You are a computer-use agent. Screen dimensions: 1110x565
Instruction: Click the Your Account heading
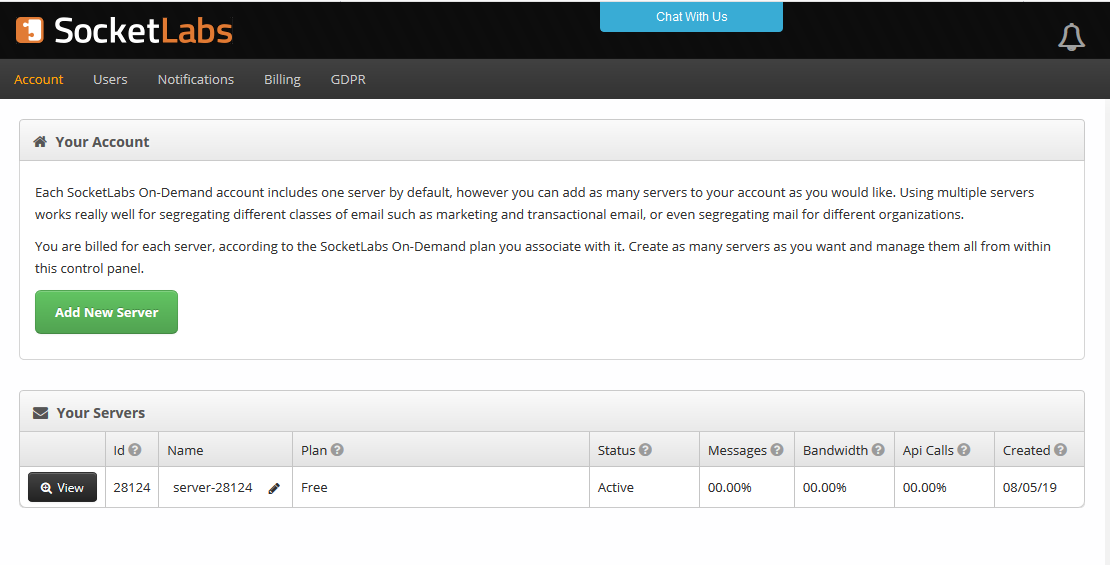pyautogui.click(x=102, y=142)
